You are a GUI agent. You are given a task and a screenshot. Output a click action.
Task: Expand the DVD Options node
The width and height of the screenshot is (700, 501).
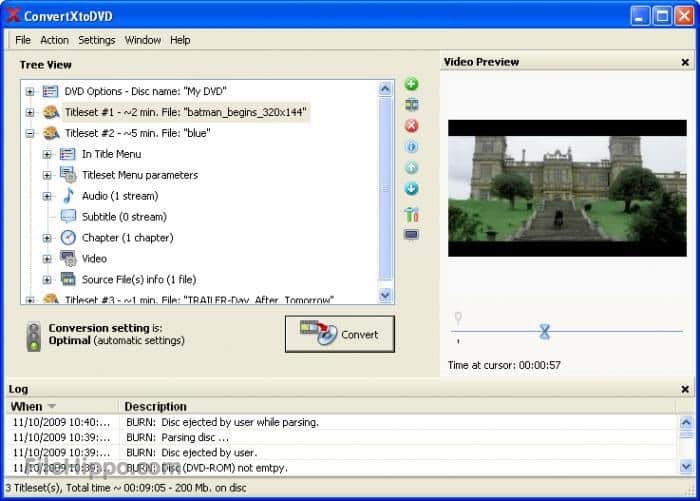tap(29, 92)
